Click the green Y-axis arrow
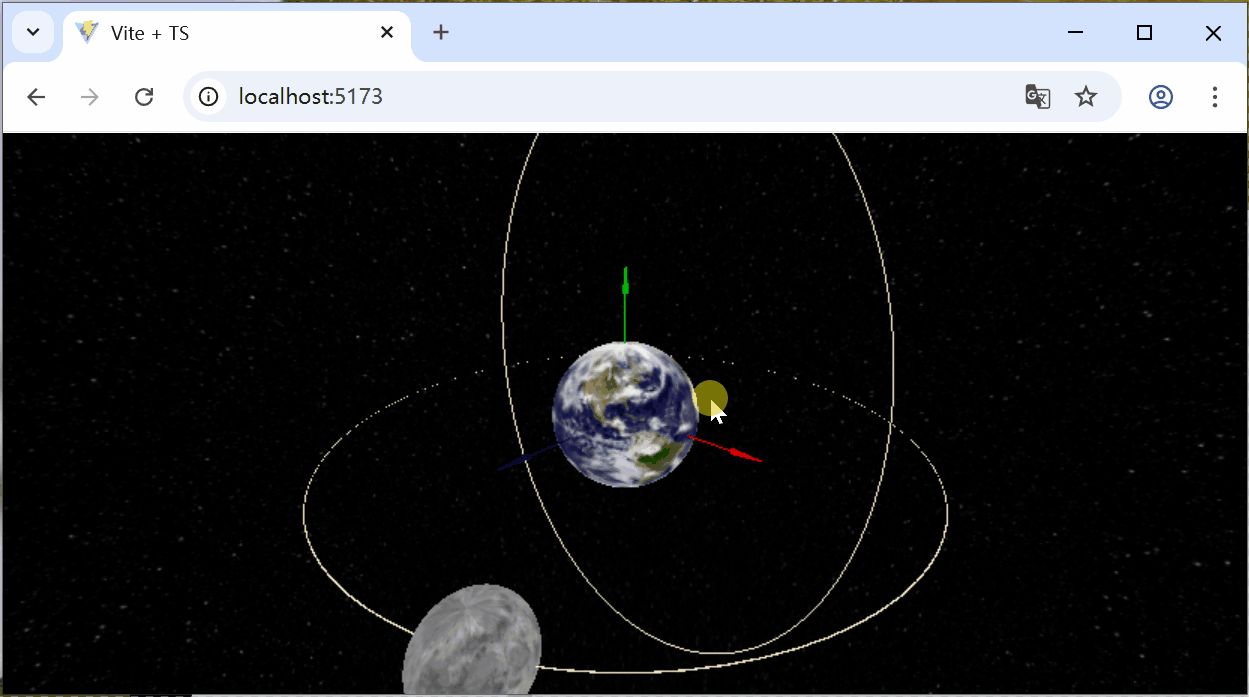 tap(625, 304)
